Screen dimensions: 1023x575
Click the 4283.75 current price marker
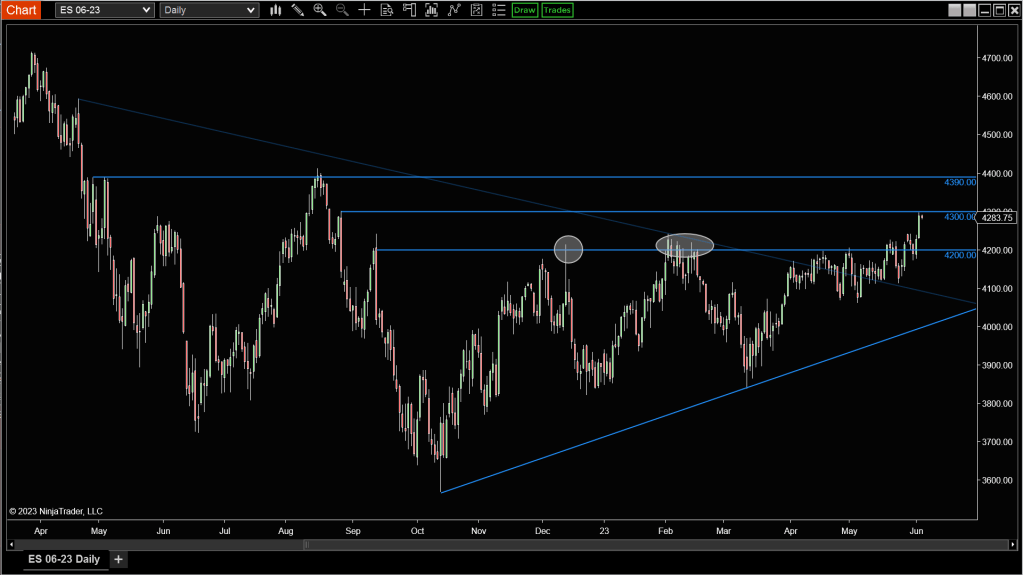click(999, 217)
